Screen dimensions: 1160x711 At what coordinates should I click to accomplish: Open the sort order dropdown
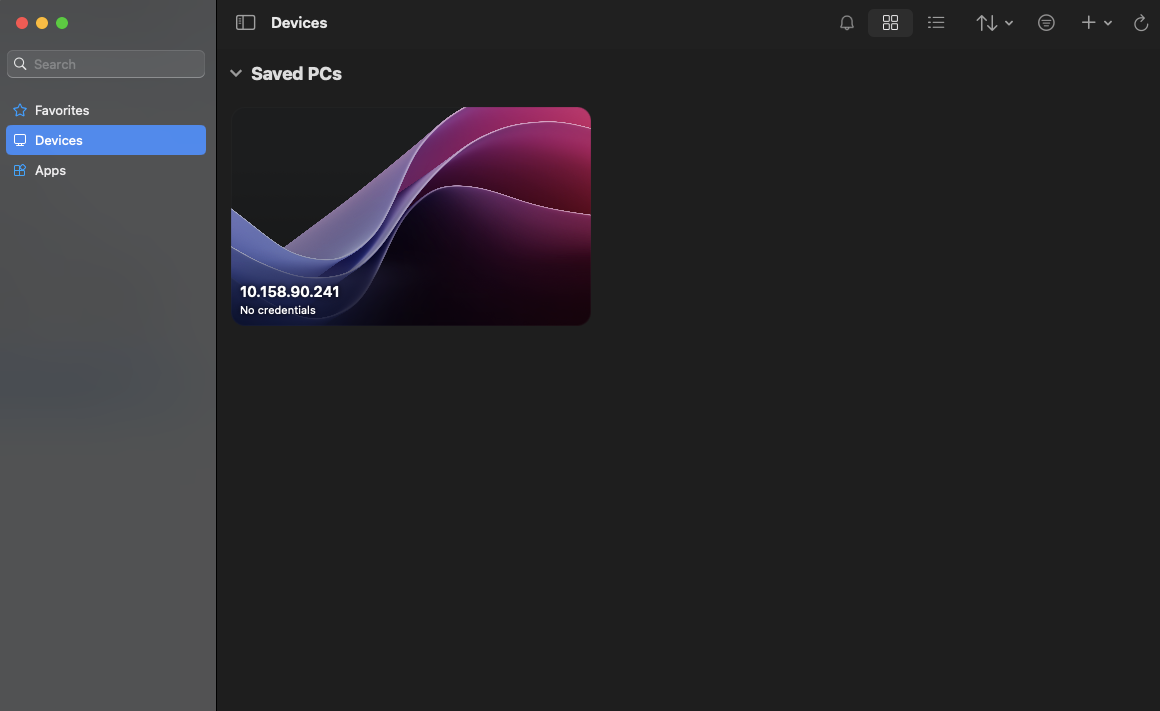click(x=994, y=23)
